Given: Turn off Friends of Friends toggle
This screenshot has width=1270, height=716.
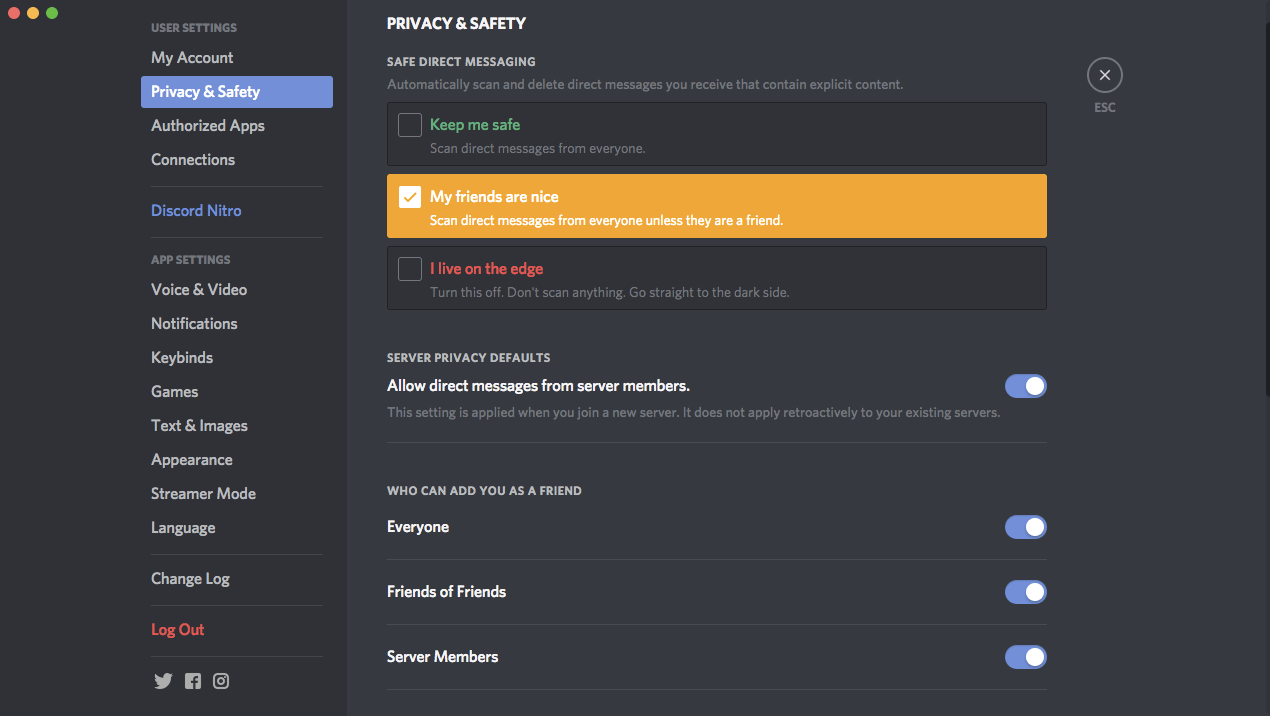Looking at the screenshot, I should [1025, 592].
